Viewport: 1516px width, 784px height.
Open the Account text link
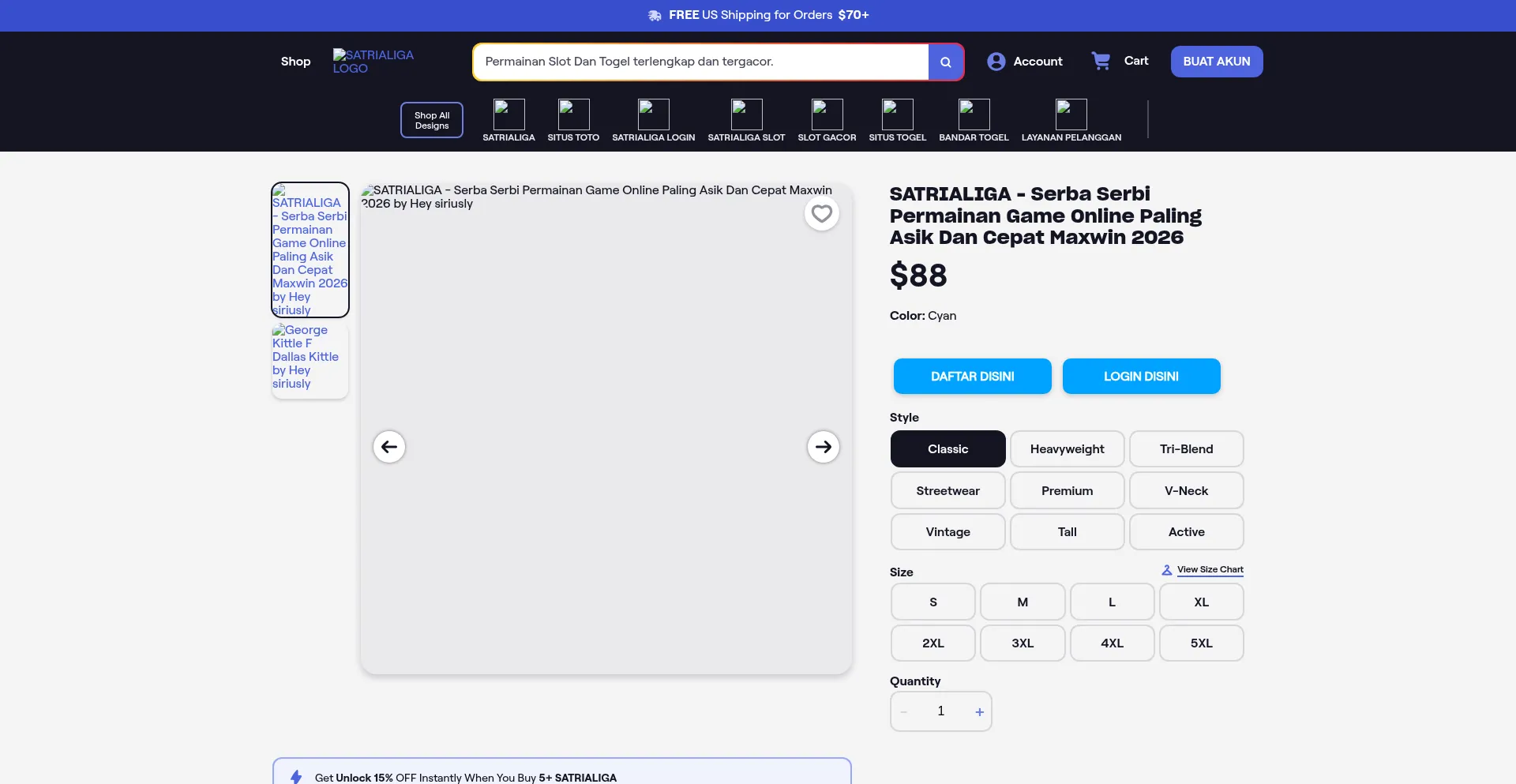click(x=1038, y=62)
